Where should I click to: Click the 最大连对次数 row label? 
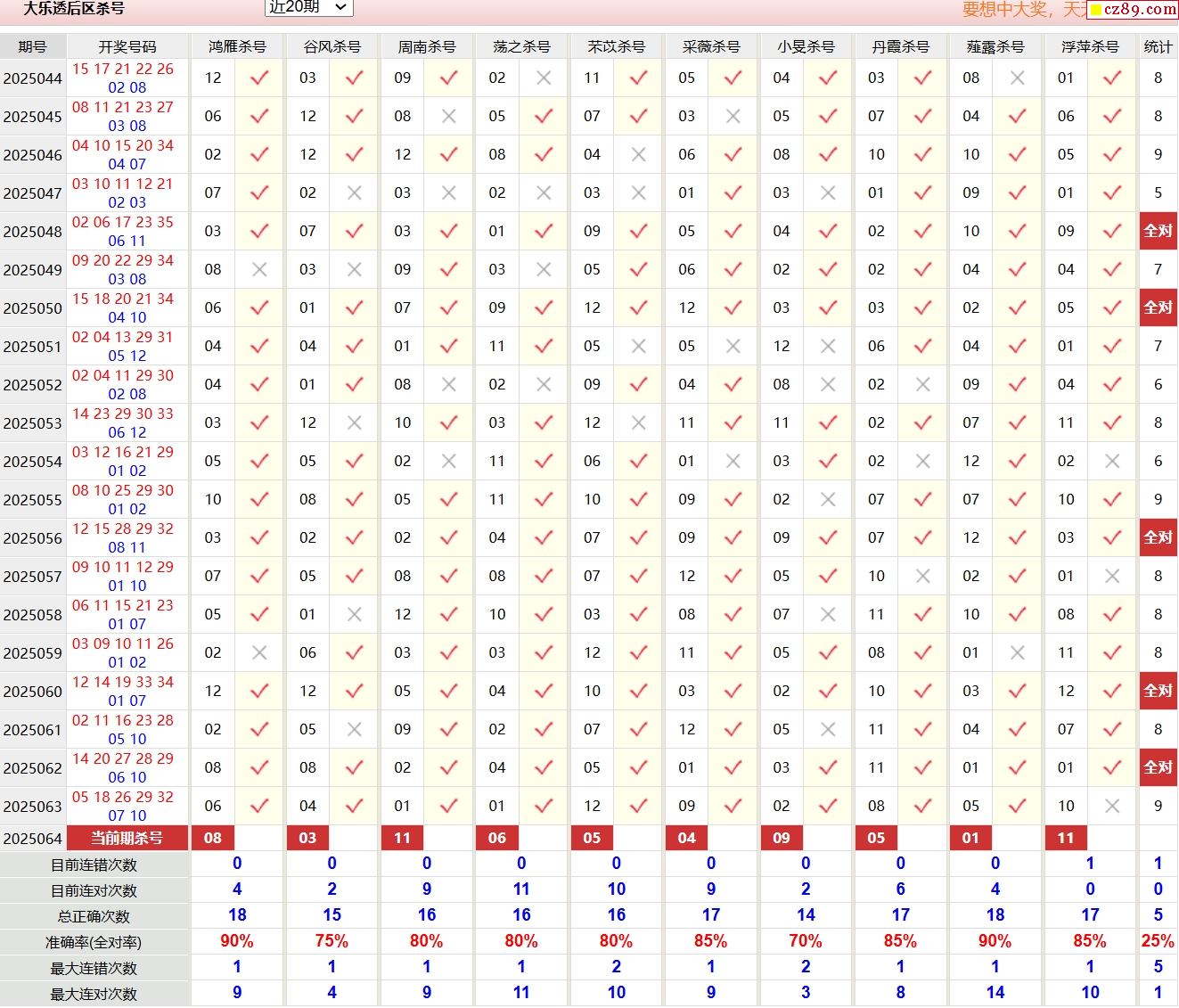tap(94, 995)
